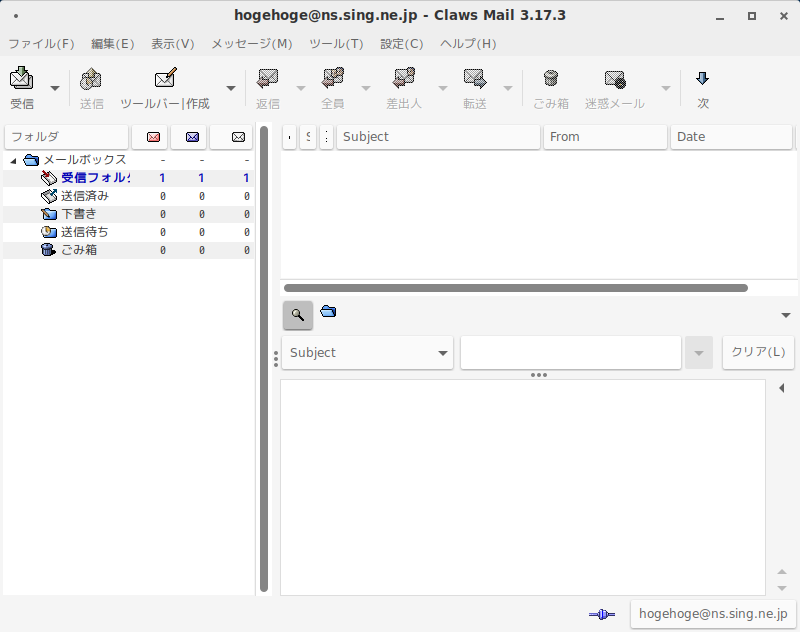Viewport: 800px width, 632px height.
Task: Open the Reply to sender (差出人) dropdown arrow
Action: point(443,88)
